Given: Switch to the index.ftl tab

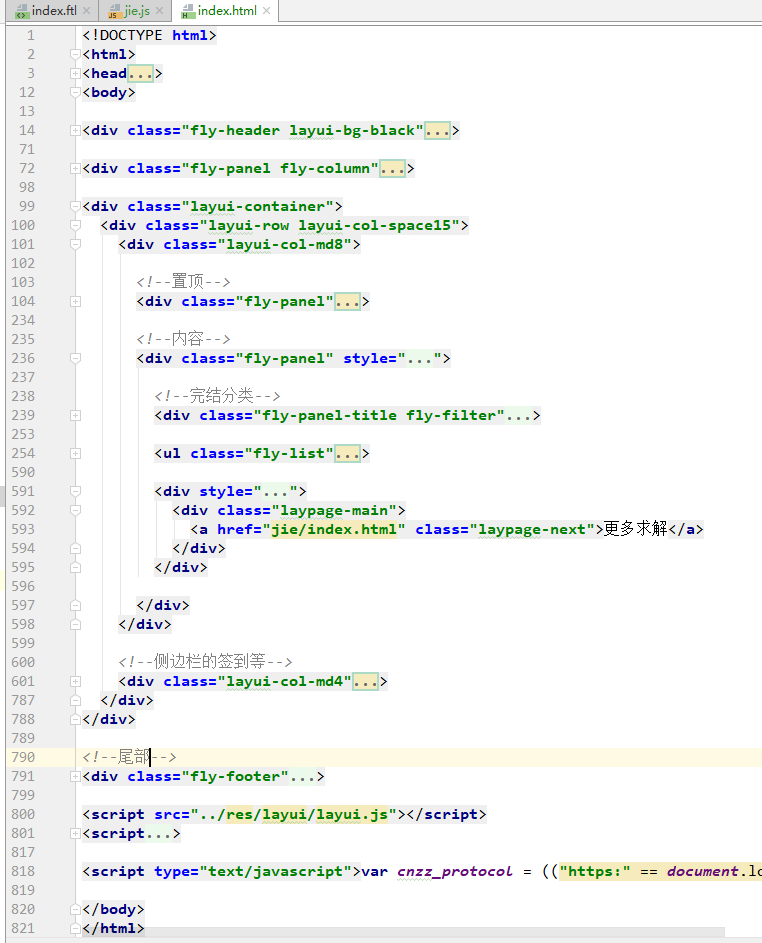Looking at the screenshot, I should (54, 11).
